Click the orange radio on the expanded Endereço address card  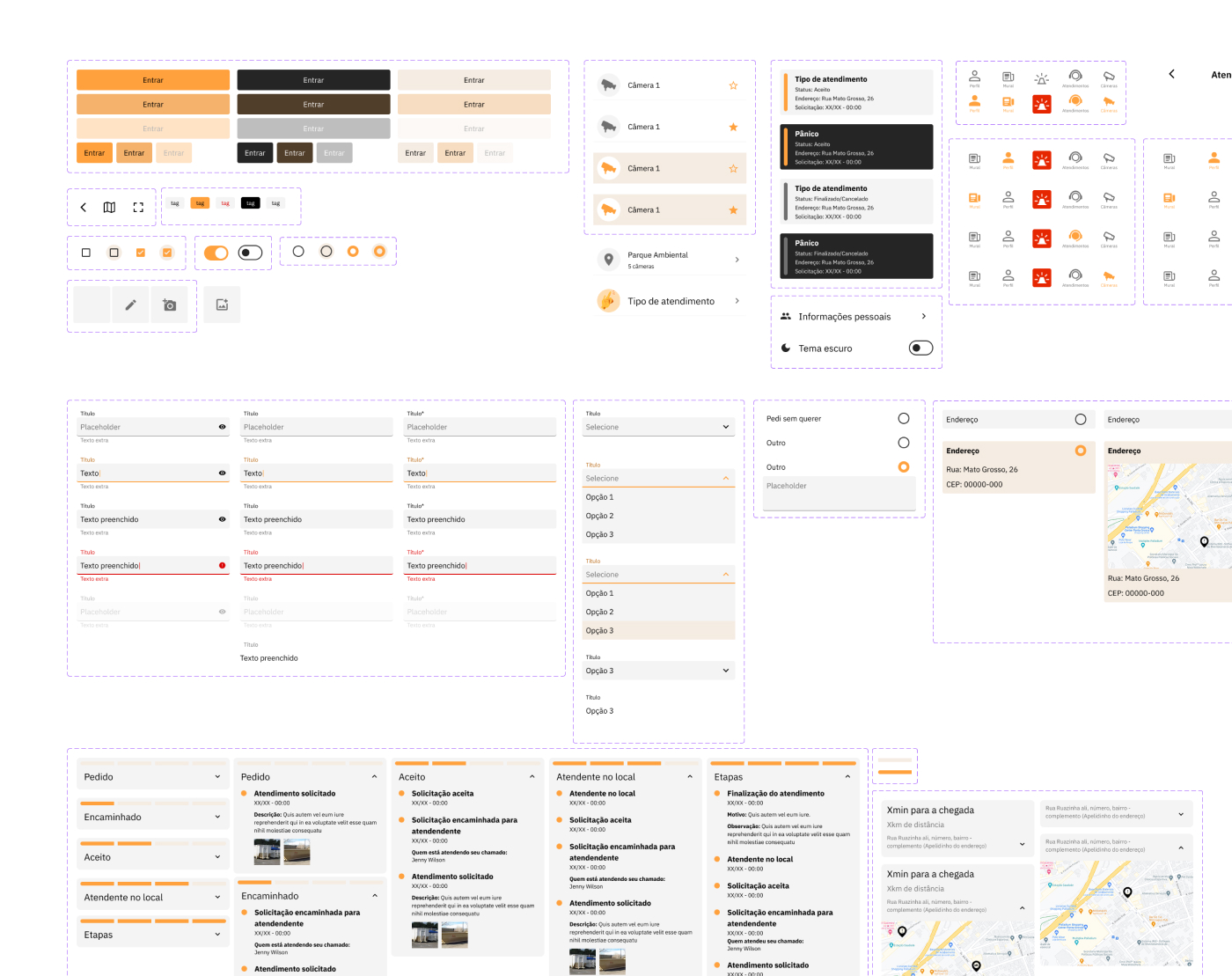coord(1081,450)
